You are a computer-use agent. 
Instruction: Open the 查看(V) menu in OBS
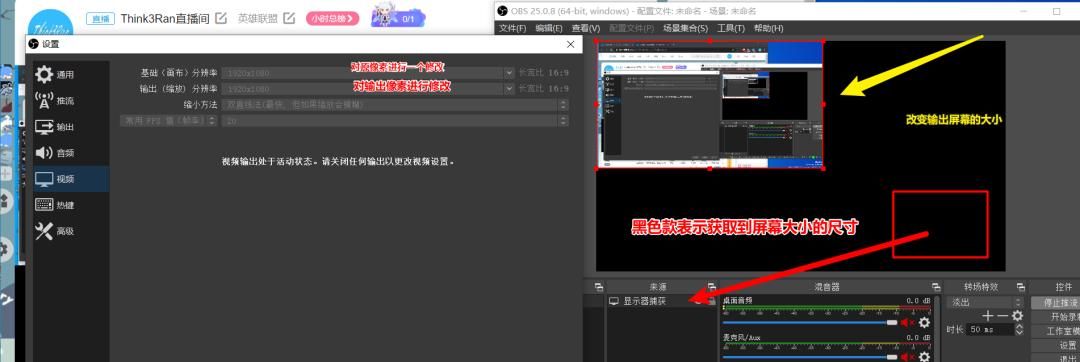[585, 28]
